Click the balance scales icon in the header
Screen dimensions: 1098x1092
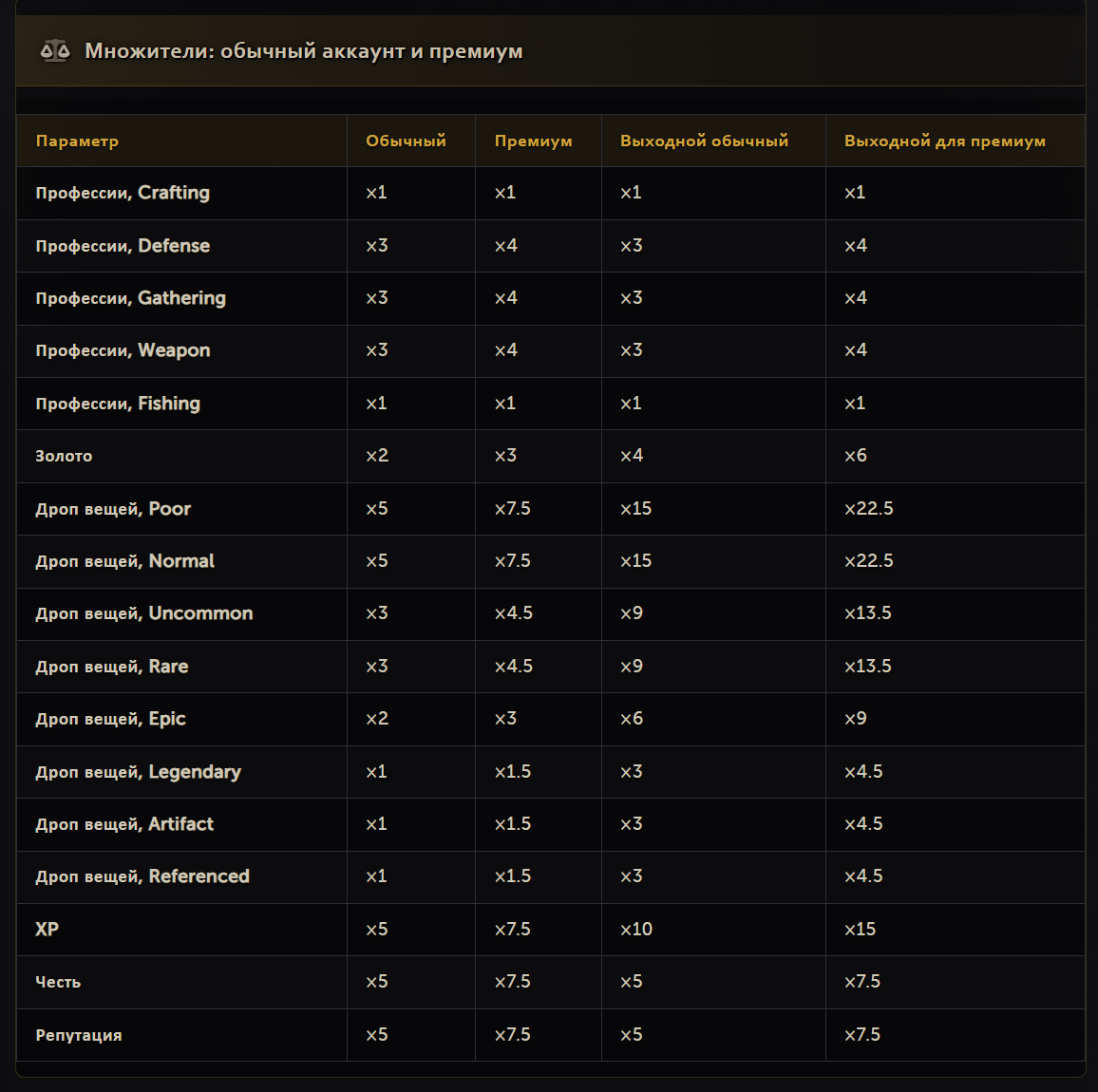[x=55, y=51]
